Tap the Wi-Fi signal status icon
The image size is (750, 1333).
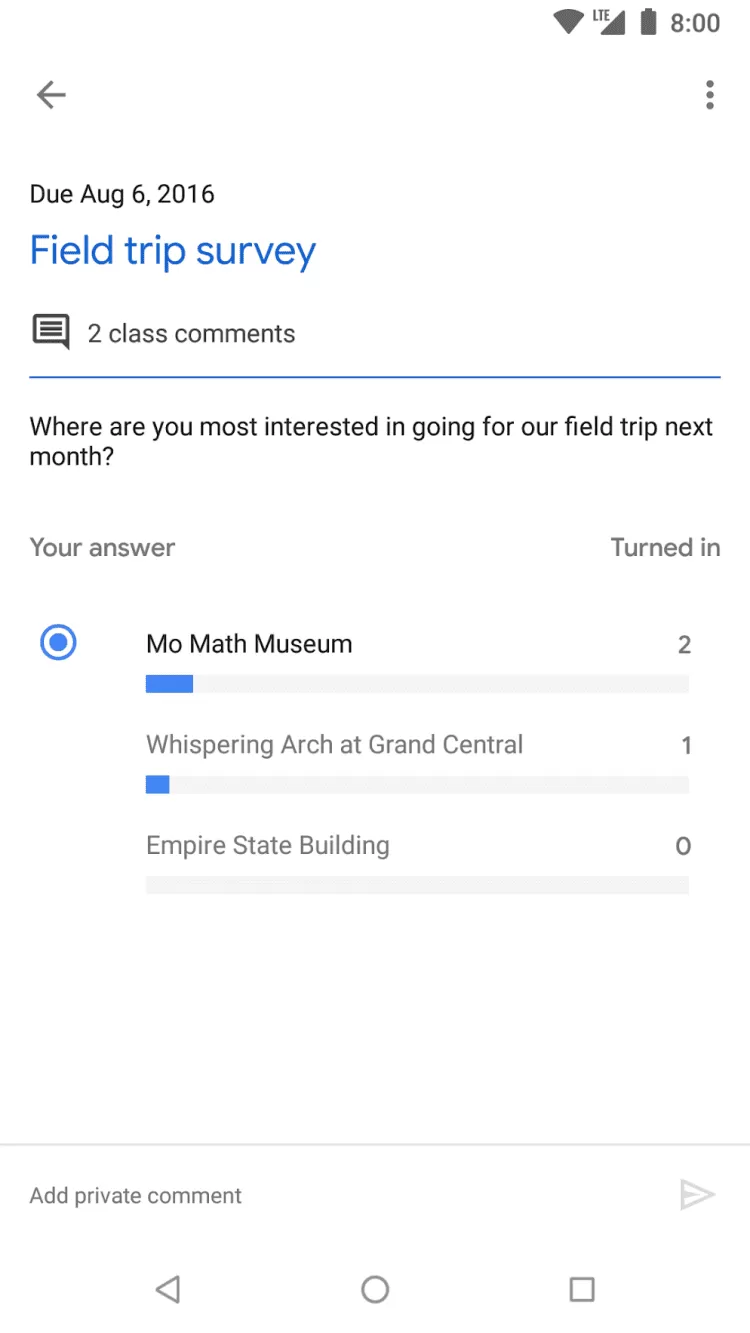(568, 22)
